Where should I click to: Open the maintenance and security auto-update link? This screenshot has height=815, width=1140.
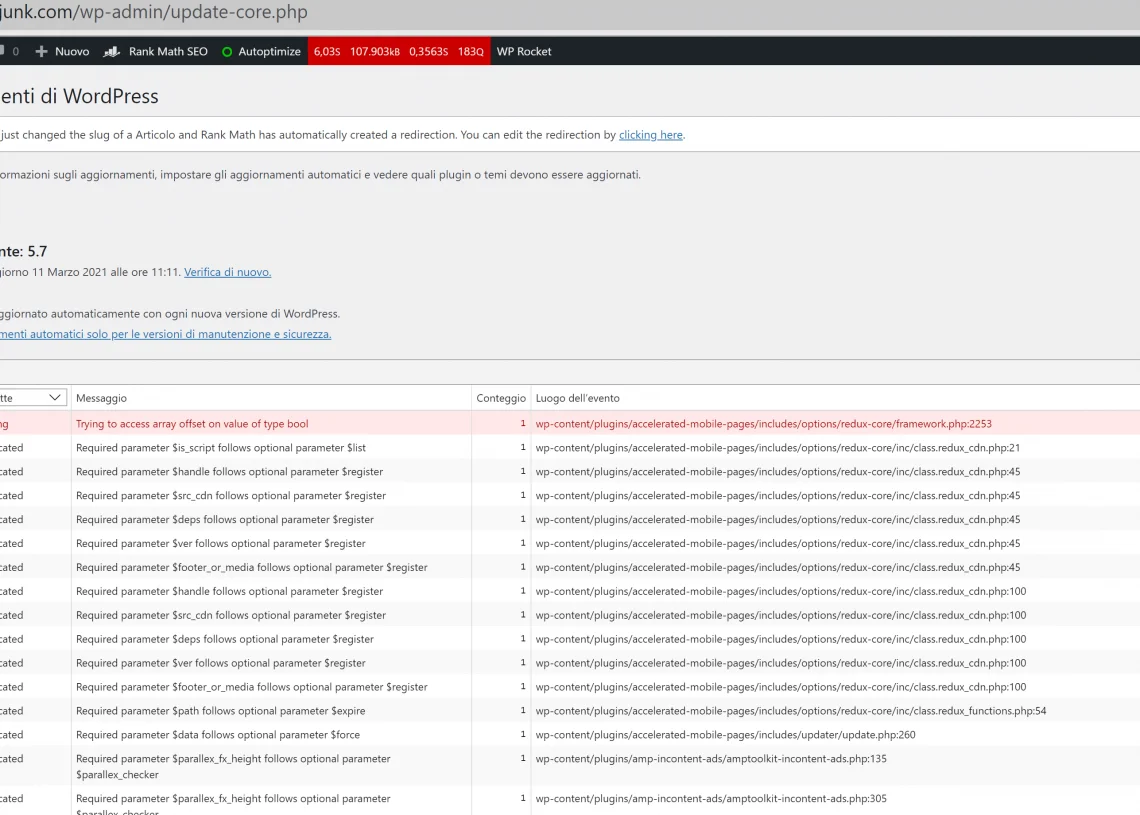click(165, 334)
